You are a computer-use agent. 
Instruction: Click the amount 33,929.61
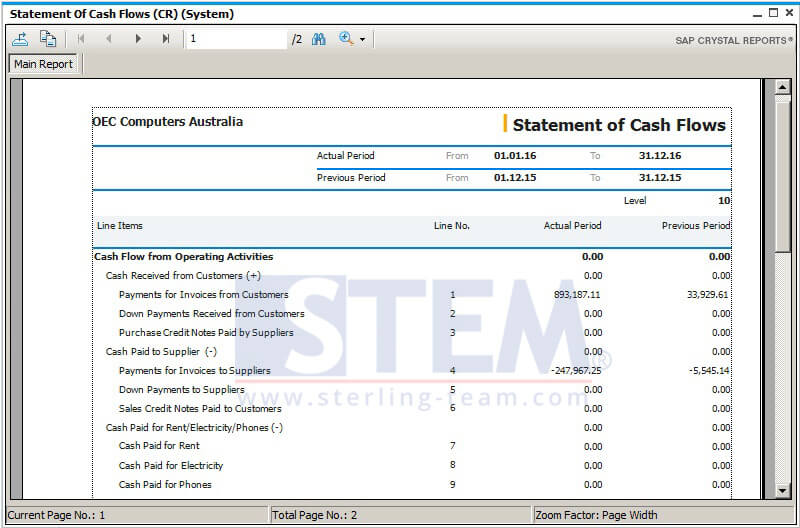tap(708, 295)
